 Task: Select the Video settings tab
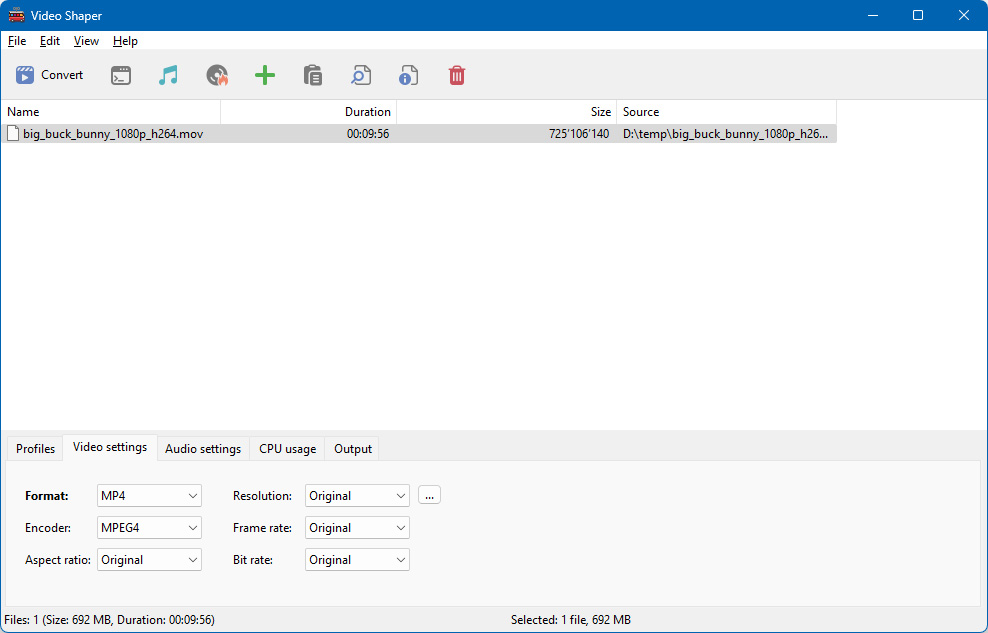pyautogui.click(x=110, y=447)
